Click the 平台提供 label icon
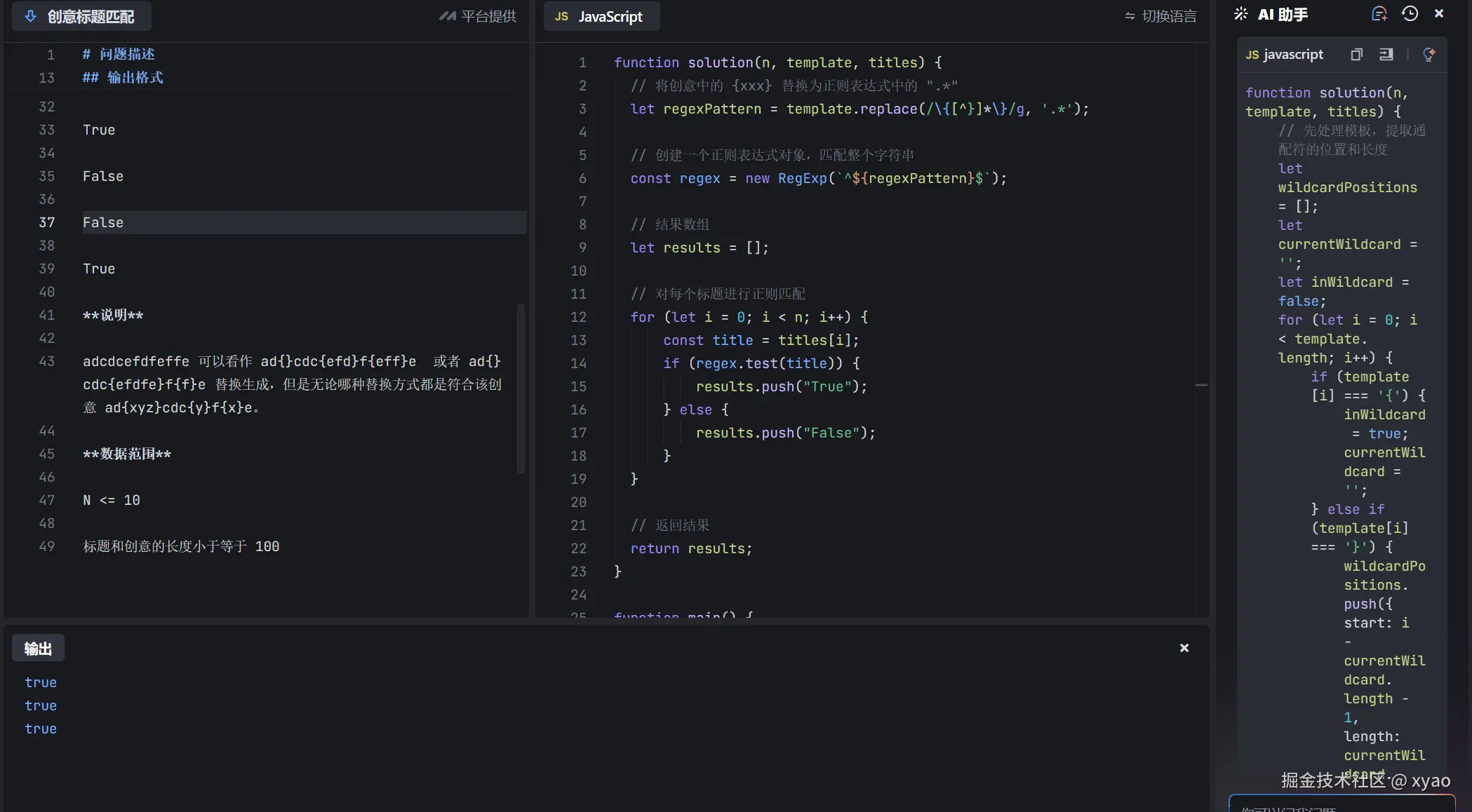The image size is (1472, 812). [447, 16]
